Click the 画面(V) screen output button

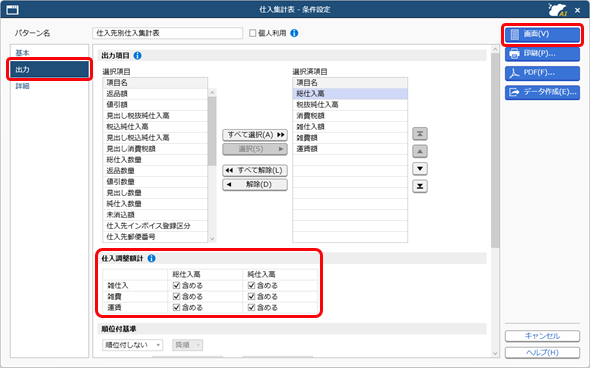pos(542,34)
